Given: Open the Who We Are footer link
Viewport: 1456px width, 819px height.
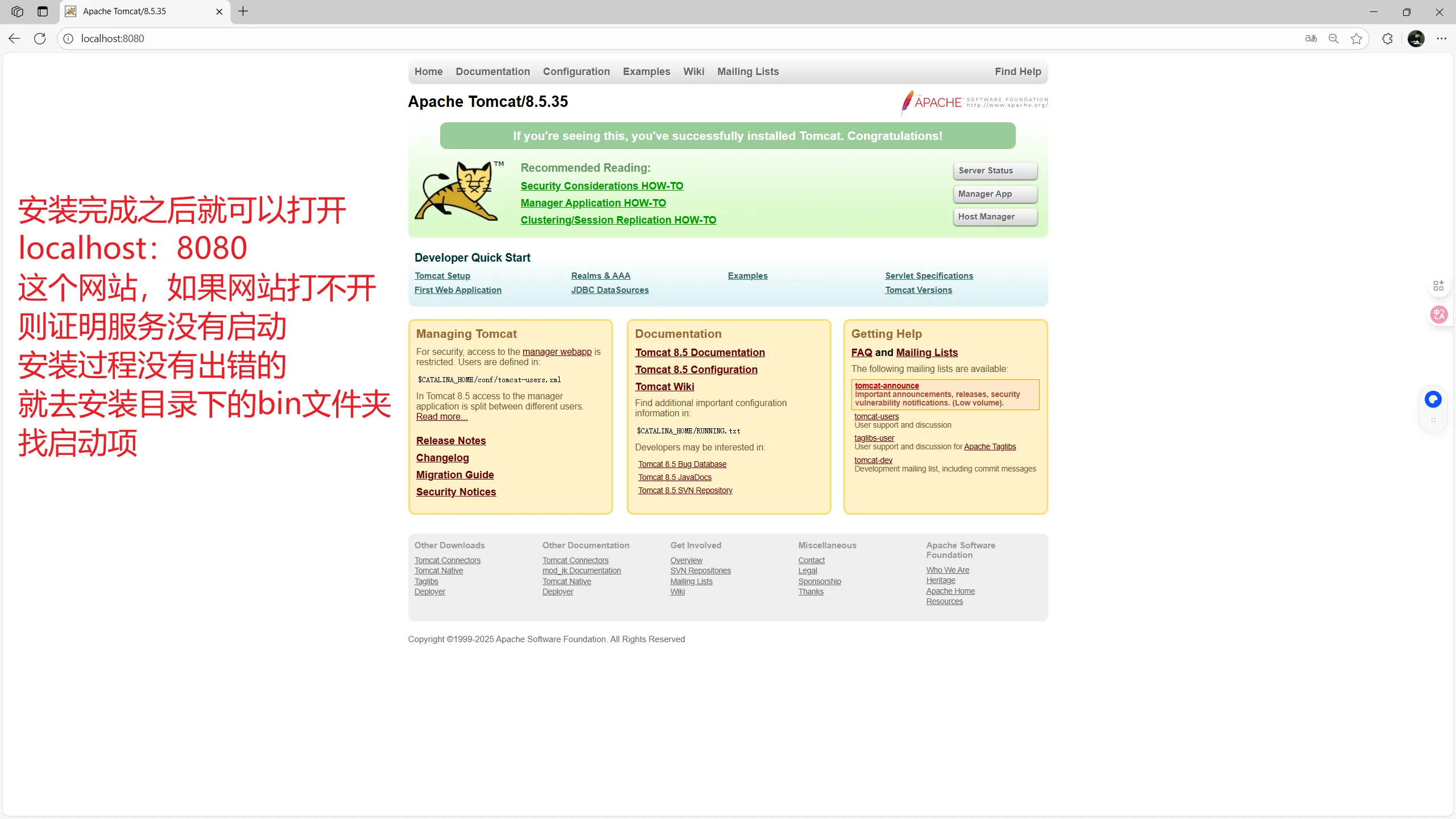Looking at the screenshot, I should click(x=948, y=570).
